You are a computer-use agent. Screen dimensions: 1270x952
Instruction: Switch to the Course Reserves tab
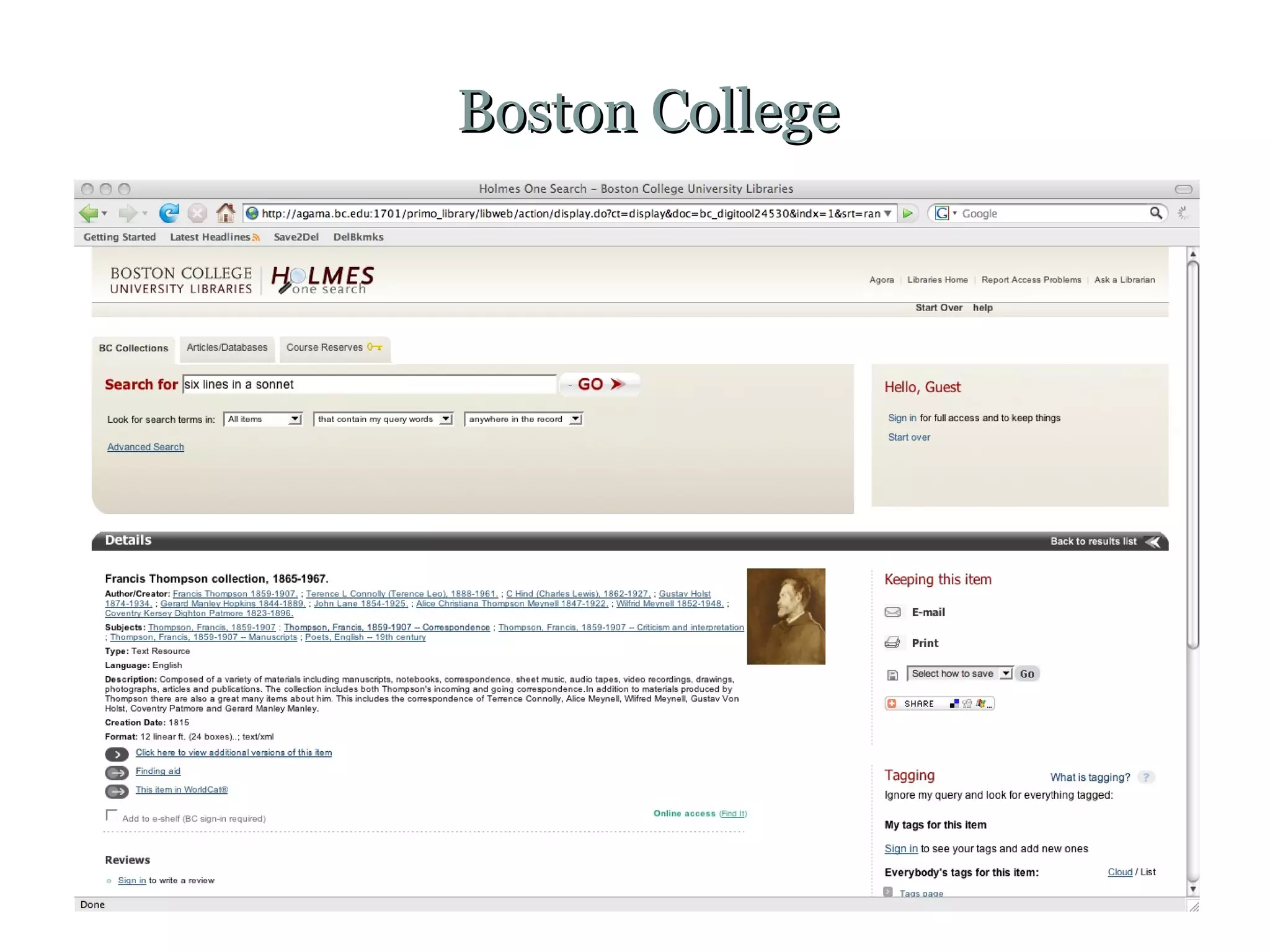coord(334,348)
